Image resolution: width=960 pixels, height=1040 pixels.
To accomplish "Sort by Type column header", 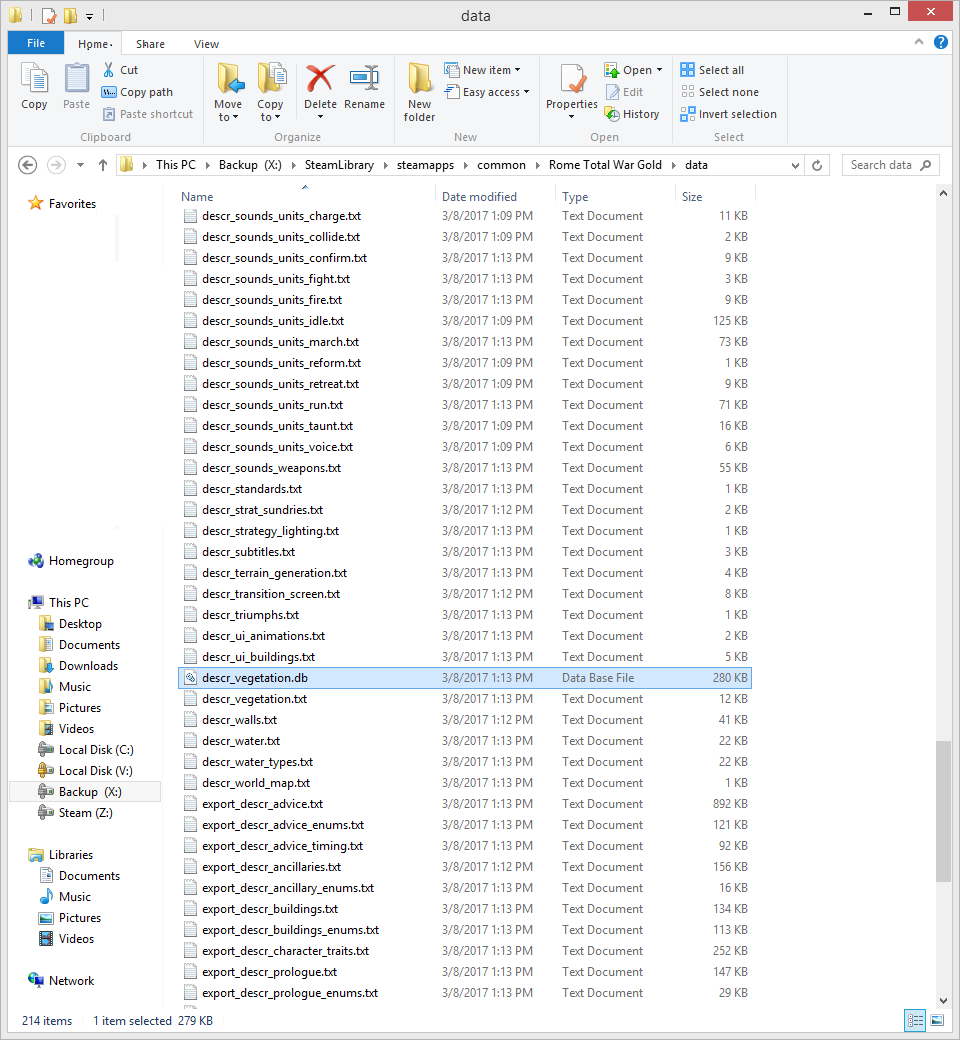I will (575, 196).
